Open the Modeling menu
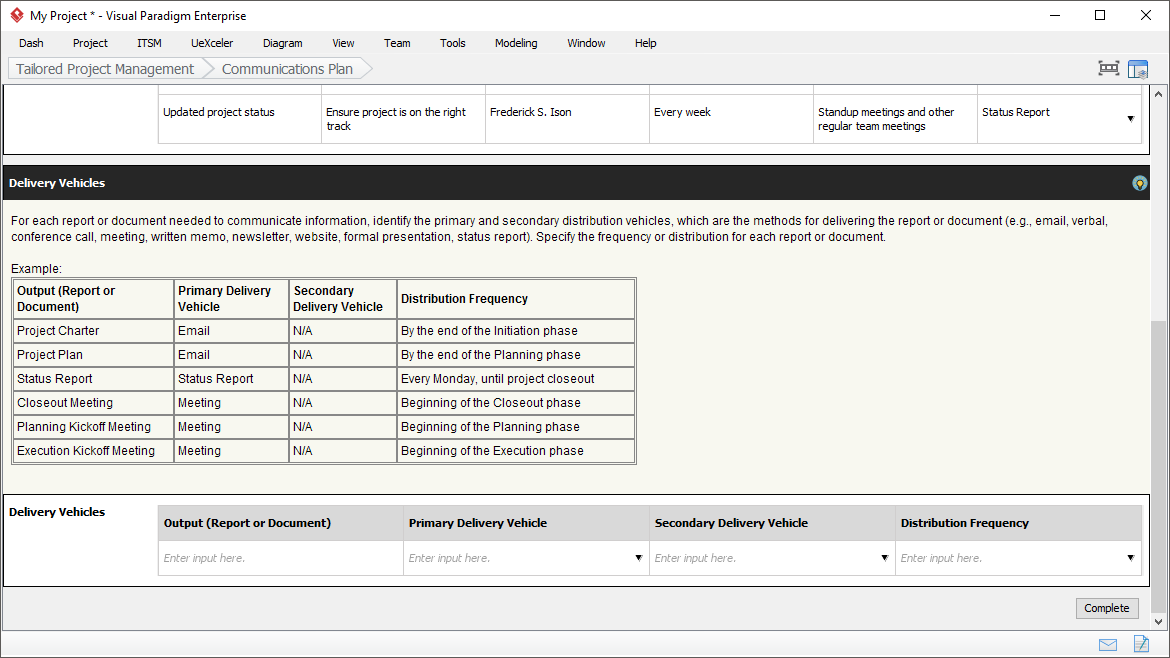1170x658 pixels. tap(516, 43)
